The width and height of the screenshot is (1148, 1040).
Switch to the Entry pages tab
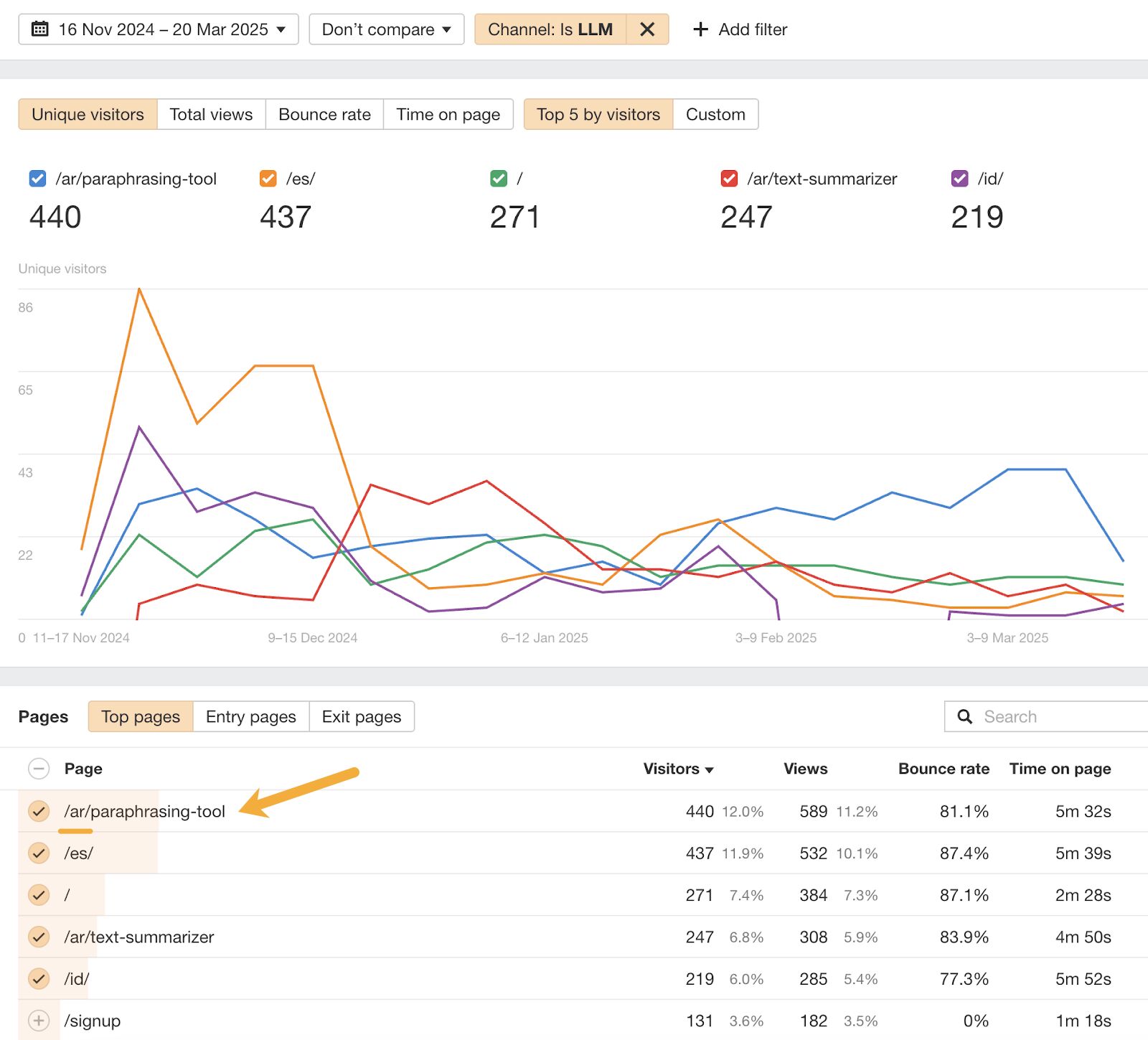250,716
